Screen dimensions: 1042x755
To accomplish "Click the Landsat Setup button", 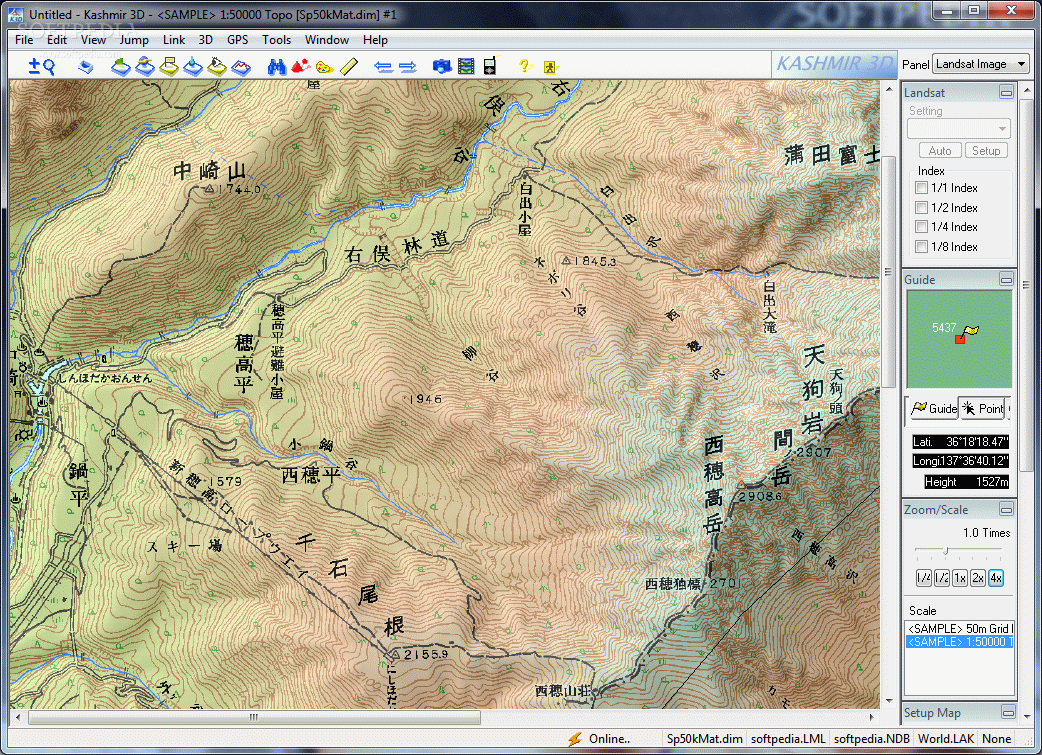I will 986,151.
